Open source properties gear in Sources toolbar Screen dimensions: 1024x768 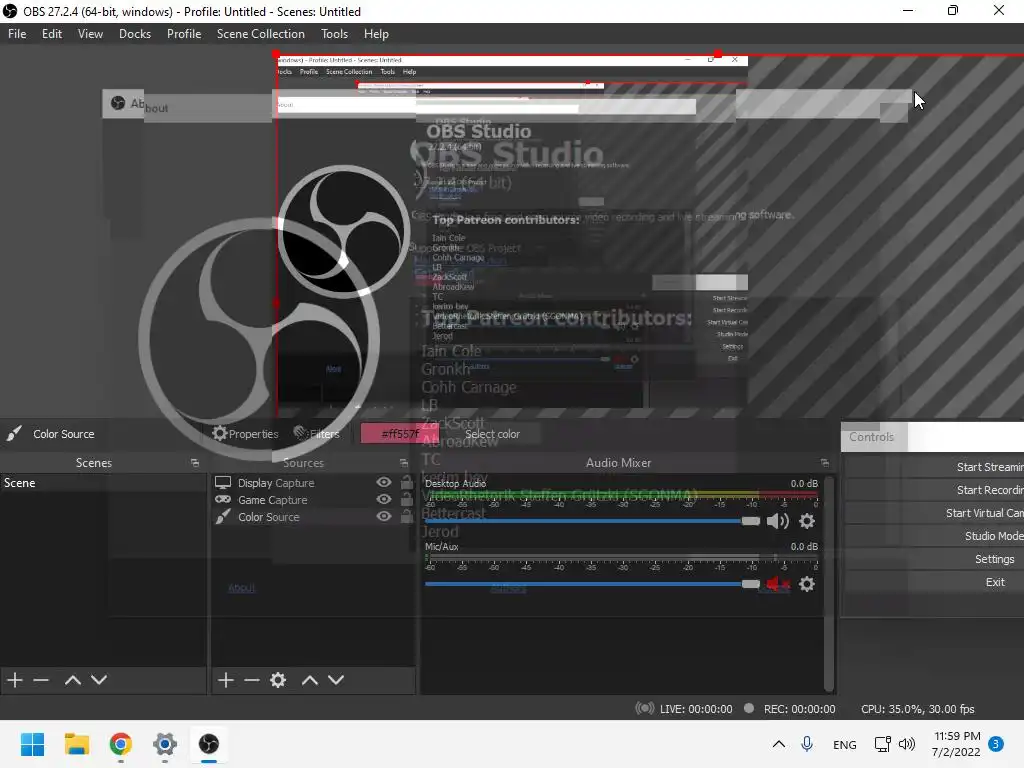278,680
